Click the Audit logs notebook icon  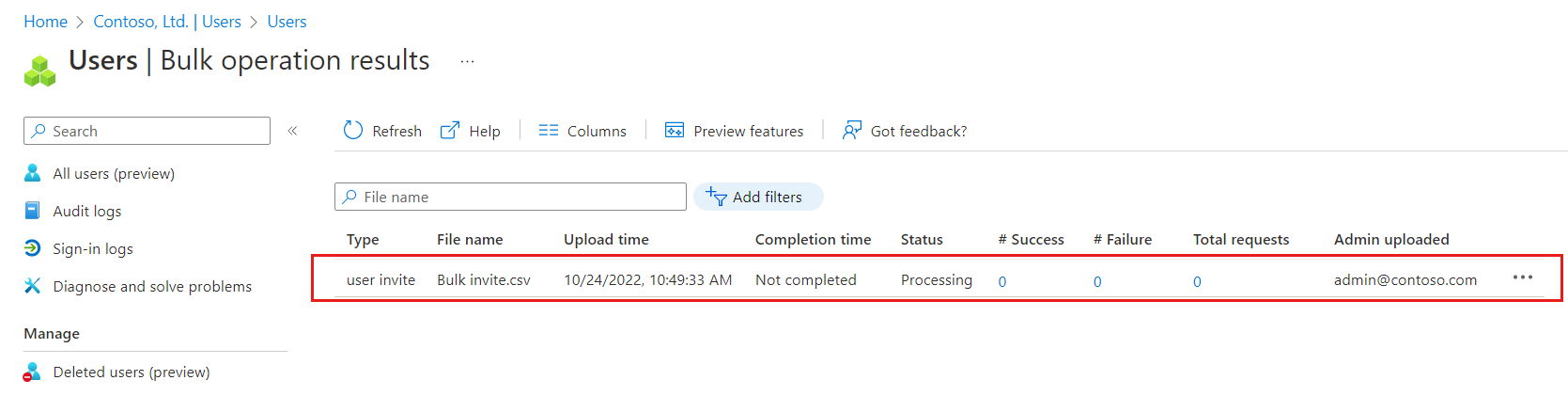click(32, 211)
